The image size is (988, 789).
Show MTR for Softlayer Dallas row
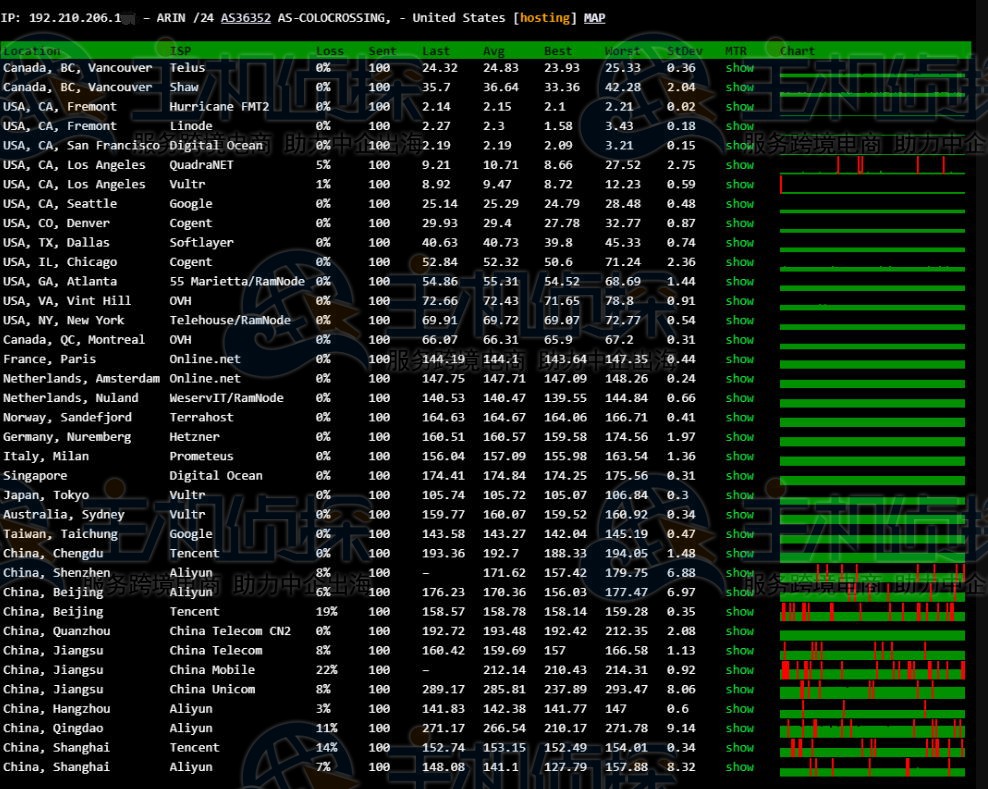click(x=740, y=243)
